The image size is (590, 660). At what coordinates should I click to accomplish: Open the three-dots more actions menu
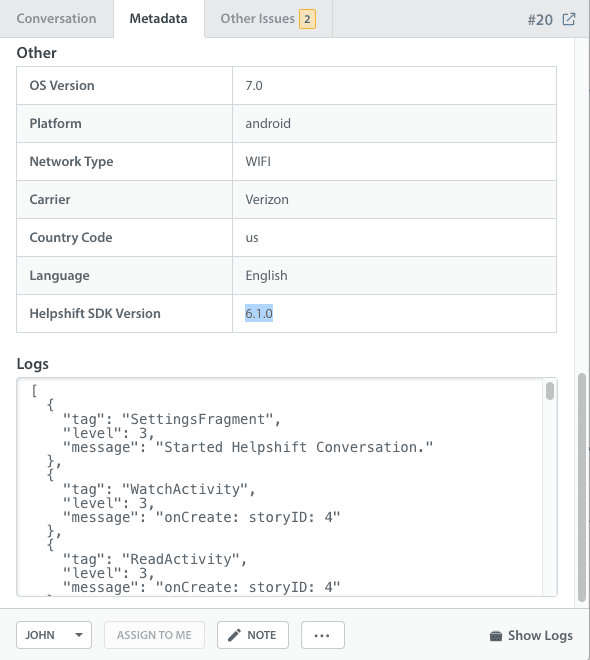(322, 635)
